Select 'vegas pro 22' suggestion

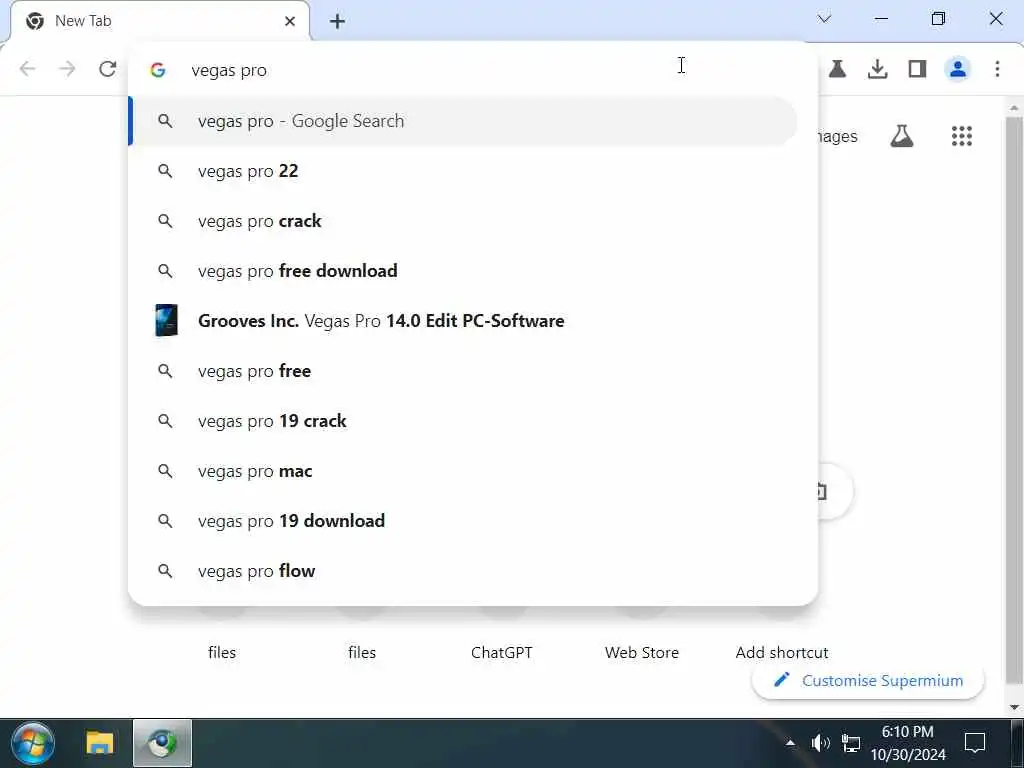464,171
